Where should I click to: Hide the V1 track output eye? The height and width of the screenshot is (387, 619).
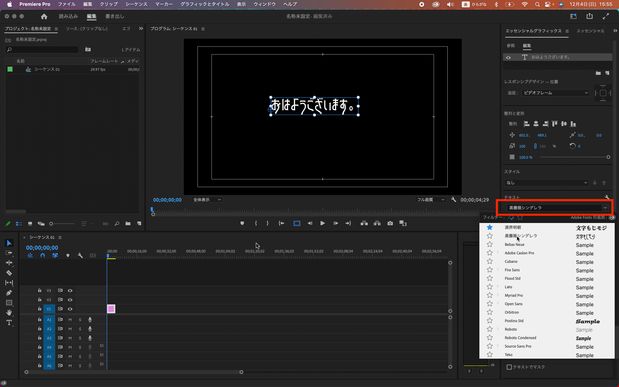tap(70, 309)
